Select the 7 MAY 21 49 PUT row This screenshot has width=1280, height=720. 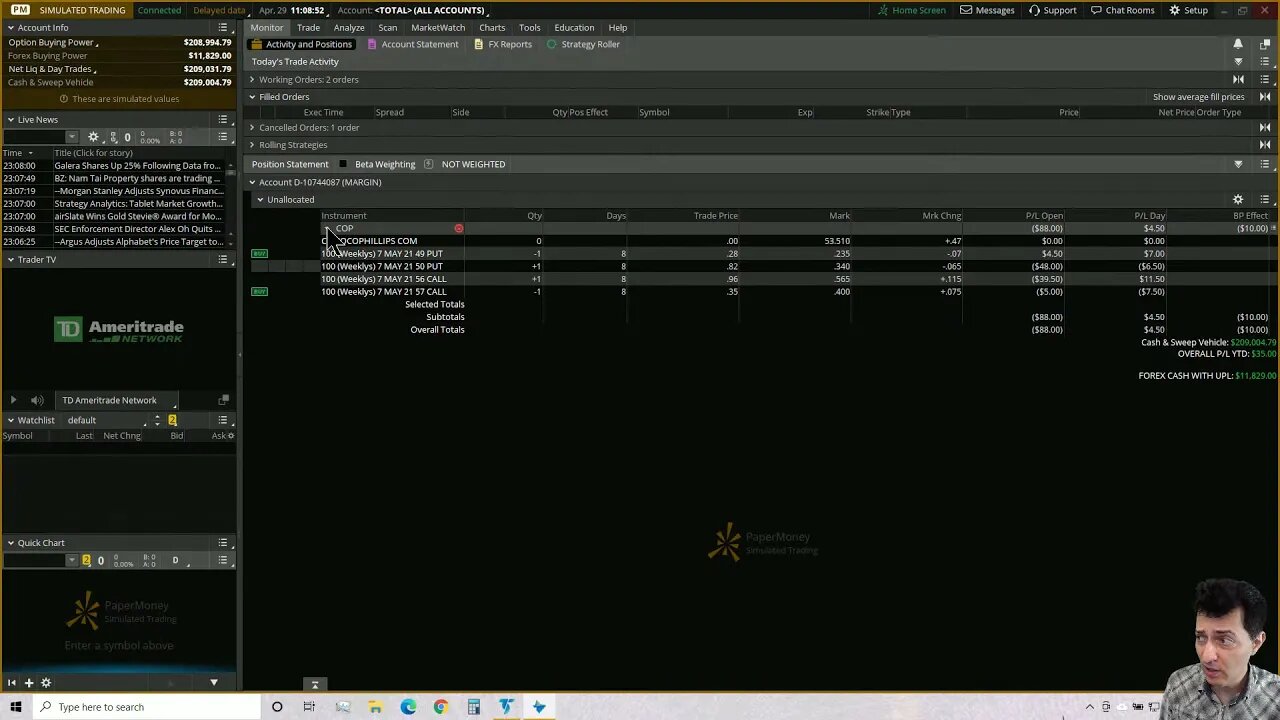(x=760, y=254)
